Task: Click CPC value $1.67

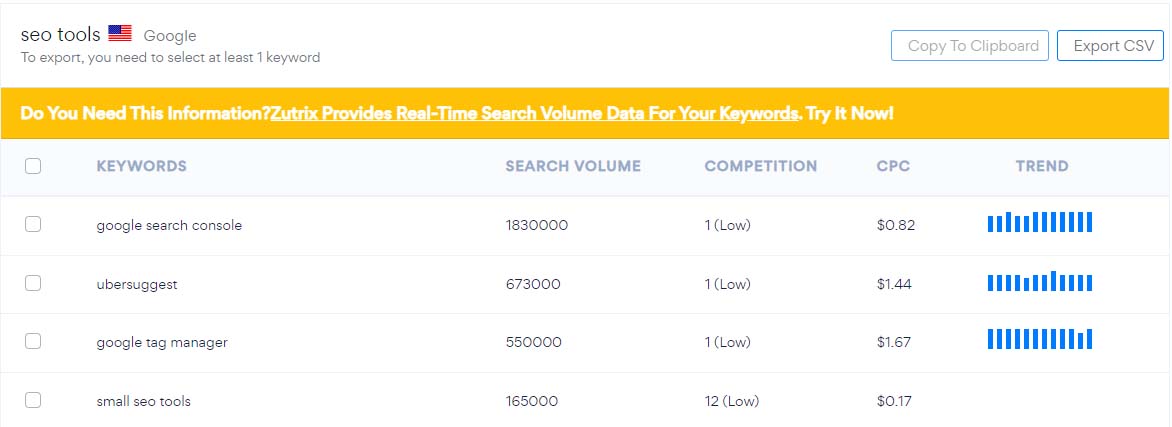Action: pyautogui.click(x=894, y=342)
